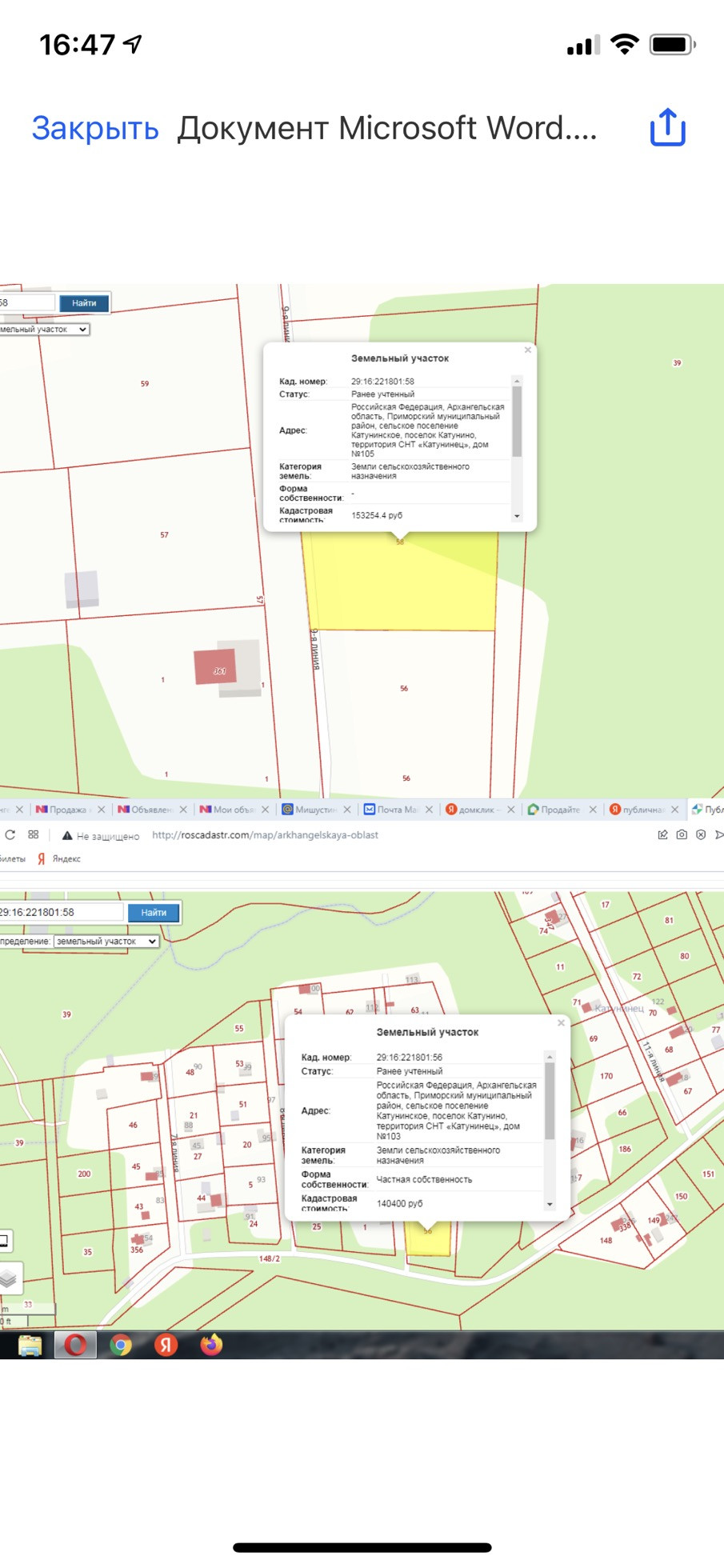The width and height of the screenshot is (724, 1568).
Task: Click the edit/share icon in the address bar
Action: point(662,834)
